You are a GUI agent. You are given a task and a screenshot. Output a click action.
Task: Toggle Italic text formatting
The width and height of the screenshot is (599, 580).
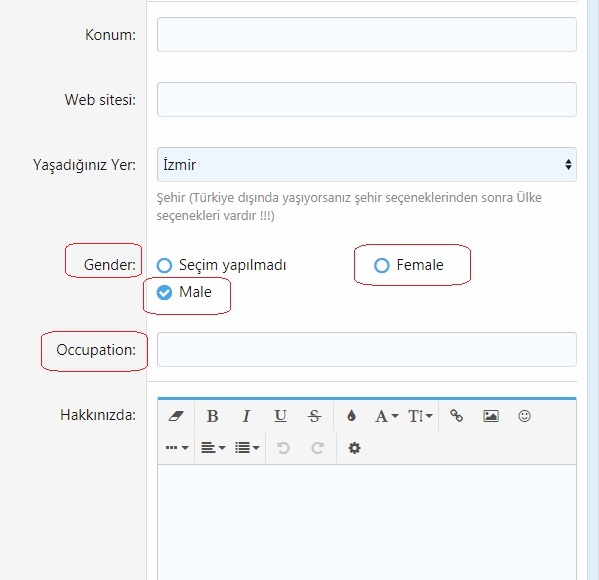tap(246, 416)
